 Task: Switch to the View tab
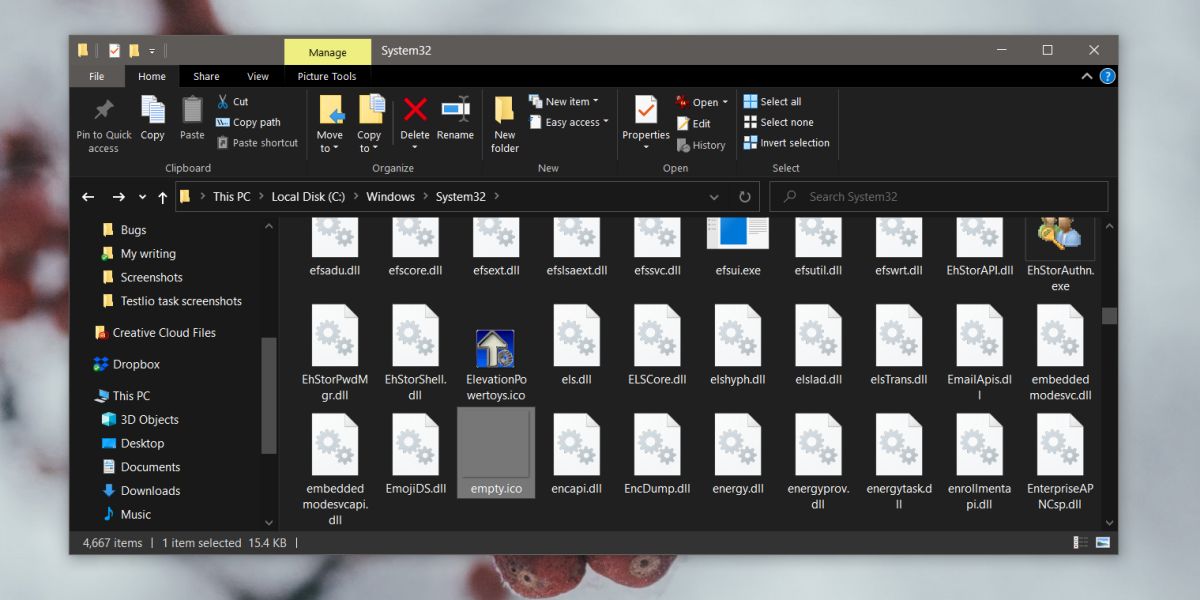point(258,76)
